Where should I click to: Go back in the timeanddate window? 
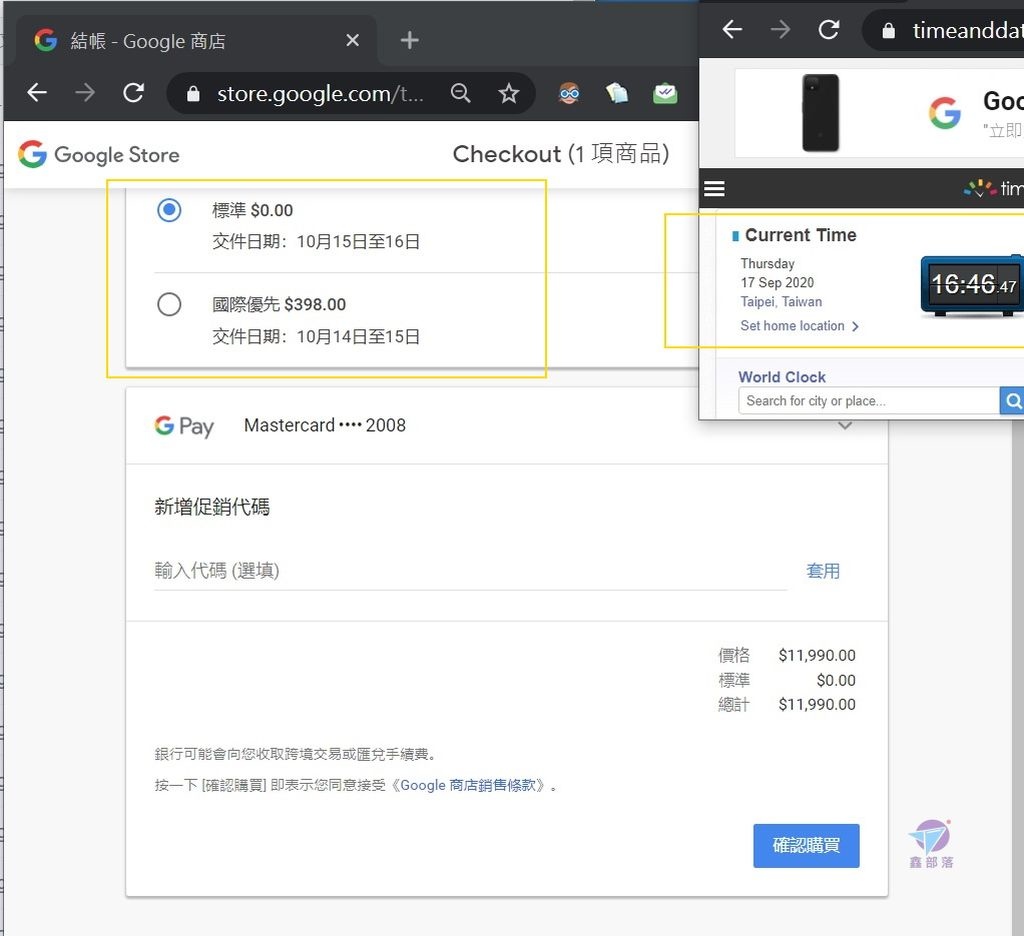[732, 29]
